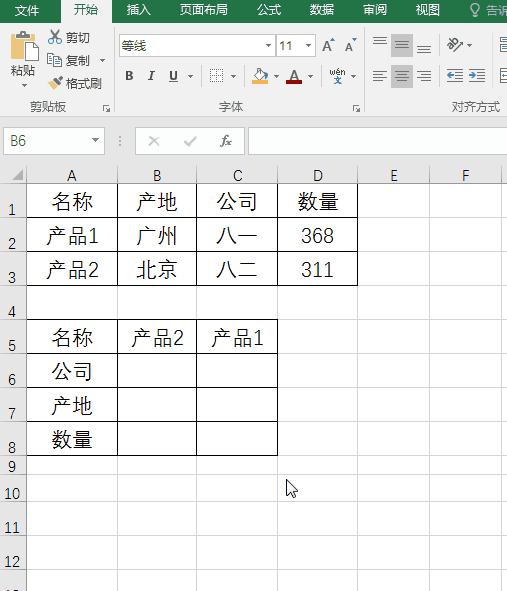The height and width of the screenshot is (591, 507).
Task: Select cell C5 with 产品1
Action: (x=237, y=337)
